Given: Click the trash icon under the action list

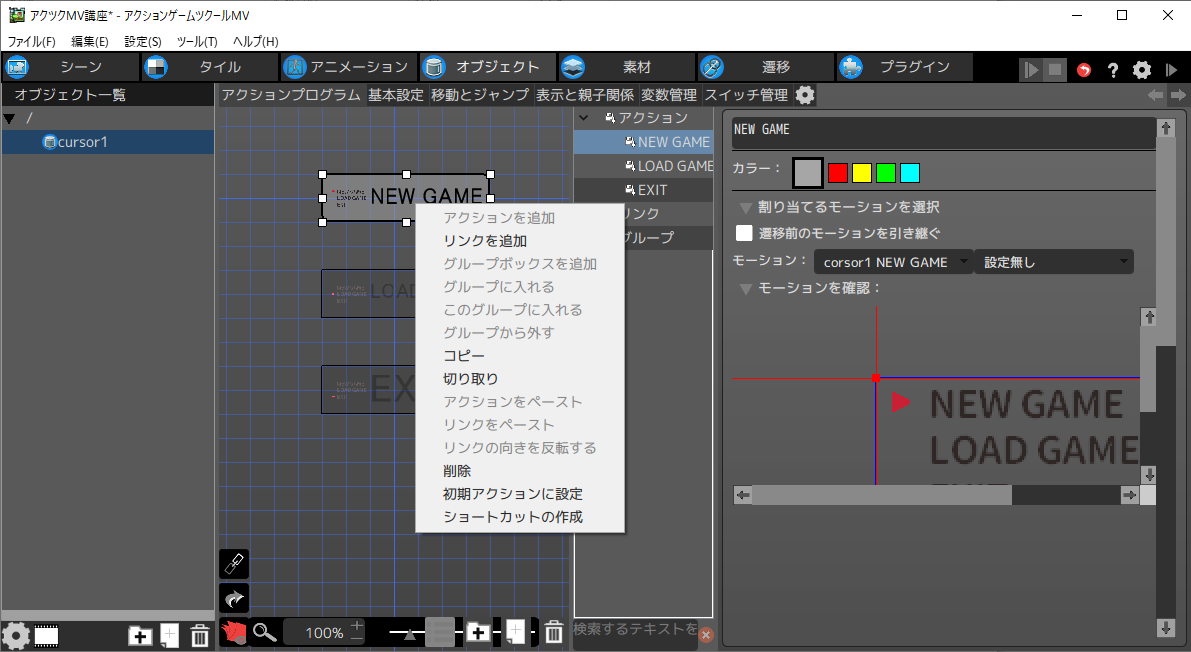Looking at the screenshot, I should [x=553, y=632].
